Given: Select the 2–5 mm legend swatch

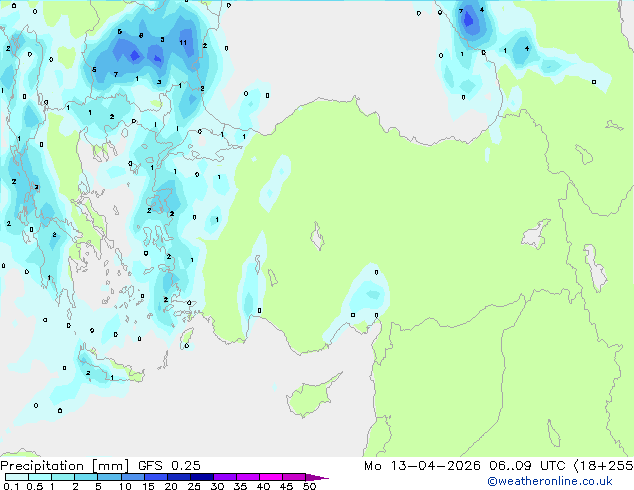Looking at the screenshot, I should pos(86,477).
